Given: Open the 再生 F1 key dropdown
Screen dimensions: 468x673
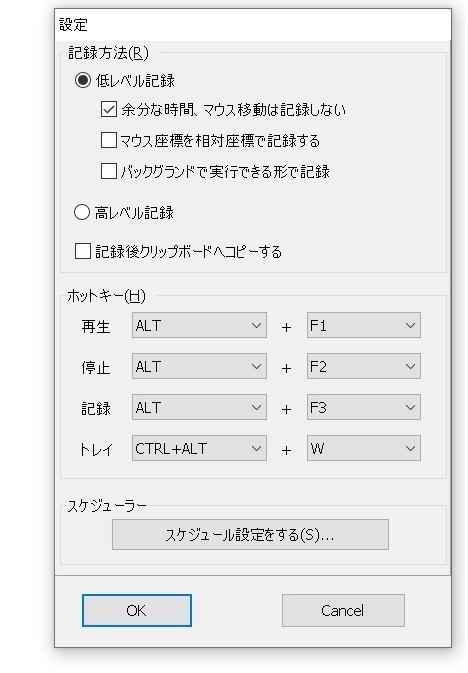Looking at the screenshot, I should tap(364, 325).
